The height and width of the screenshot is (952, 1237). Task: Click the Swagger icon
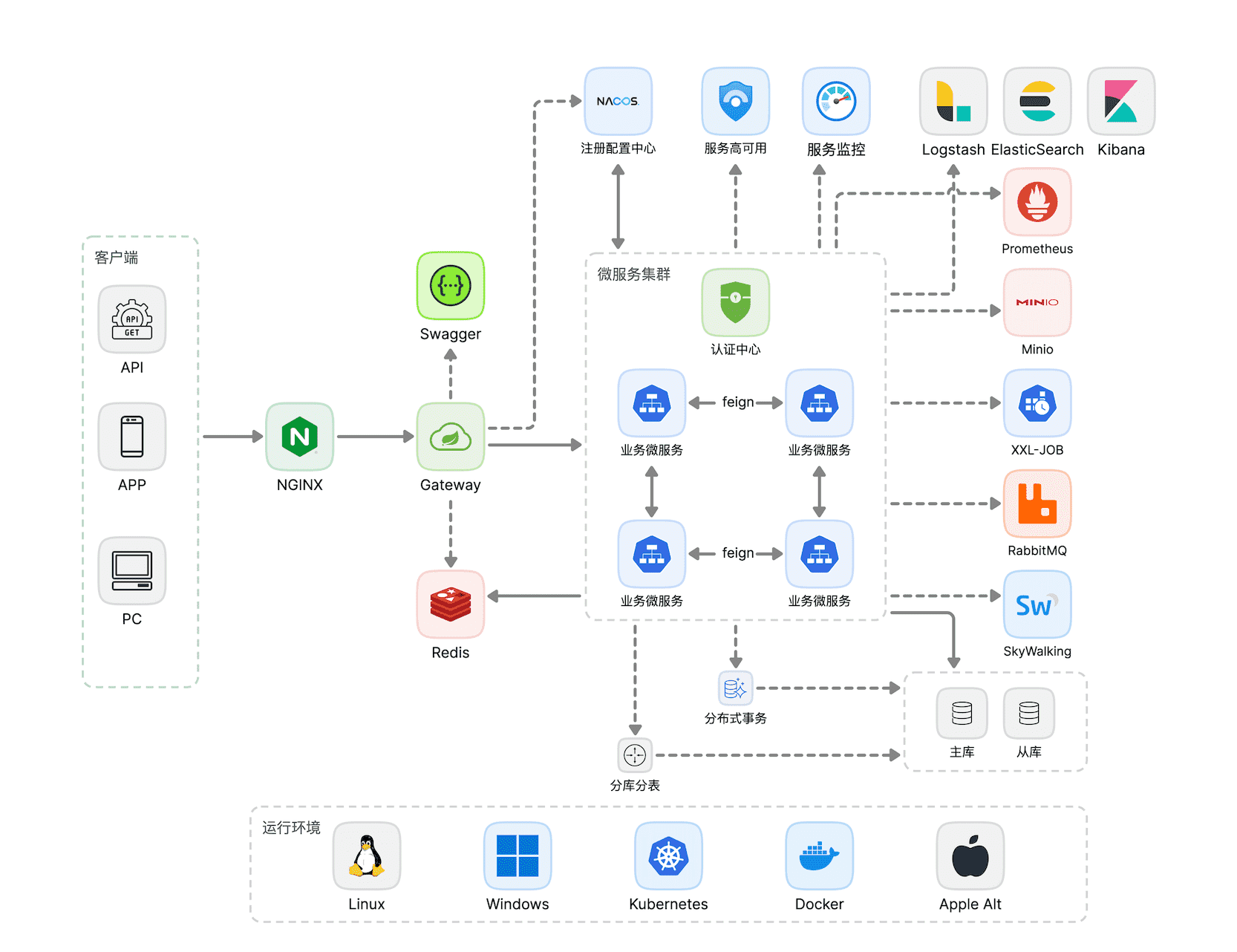pos(451,286)
